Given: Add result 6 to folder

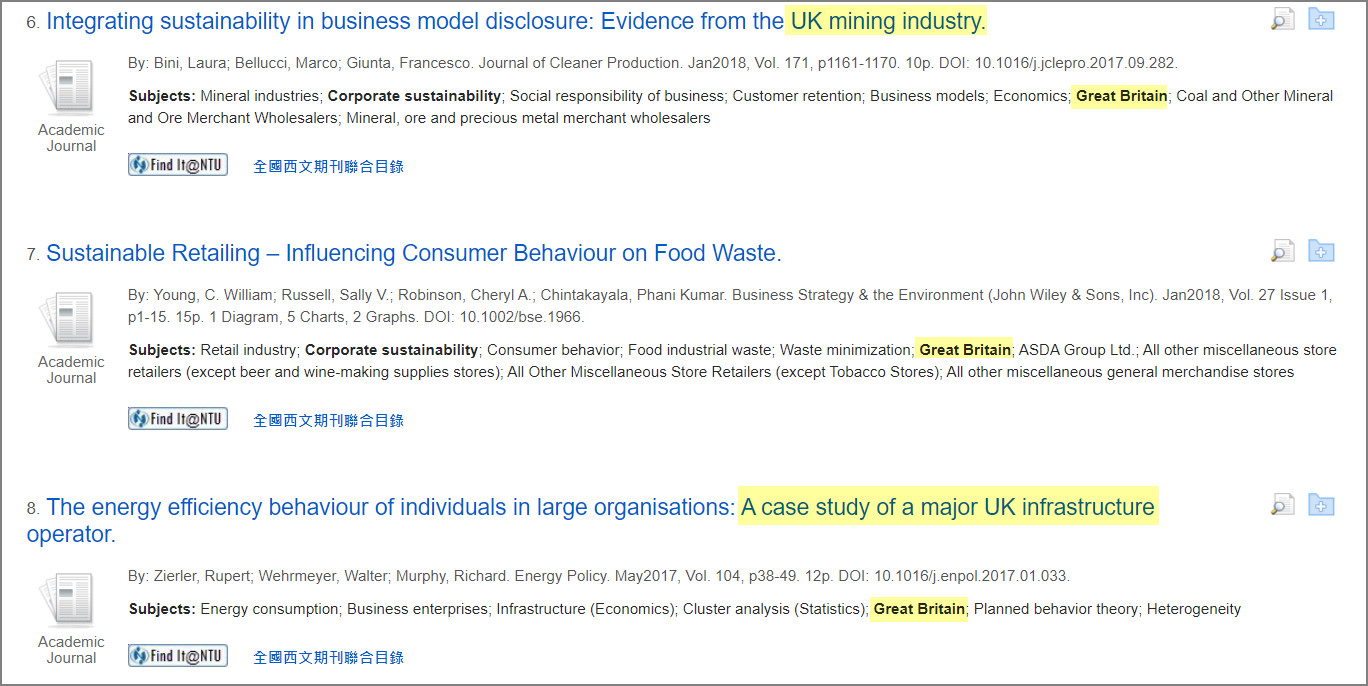Looking at the screenshot, I should (x=1321, y=19).
